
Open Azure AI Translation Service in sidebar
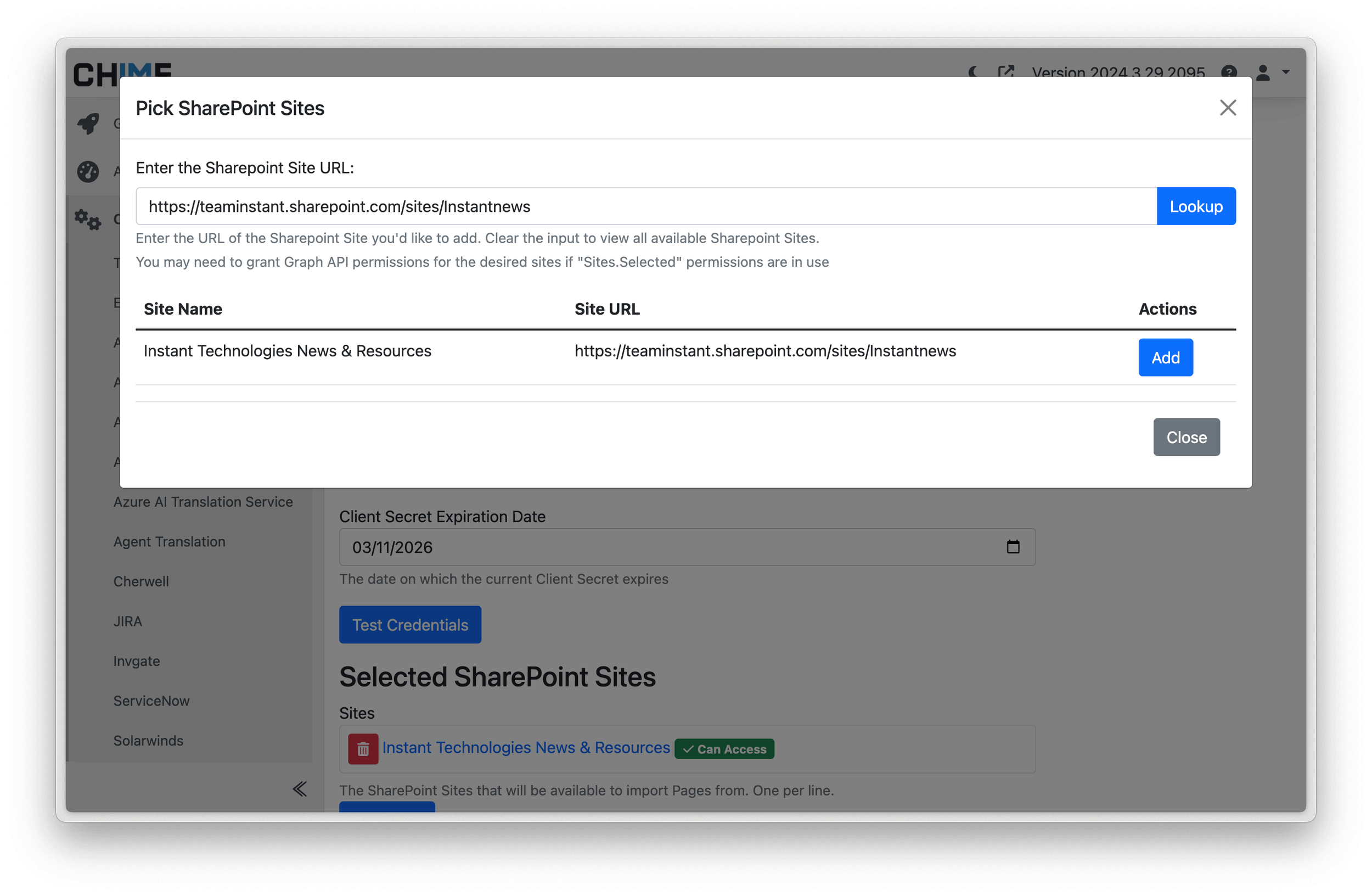203,502
